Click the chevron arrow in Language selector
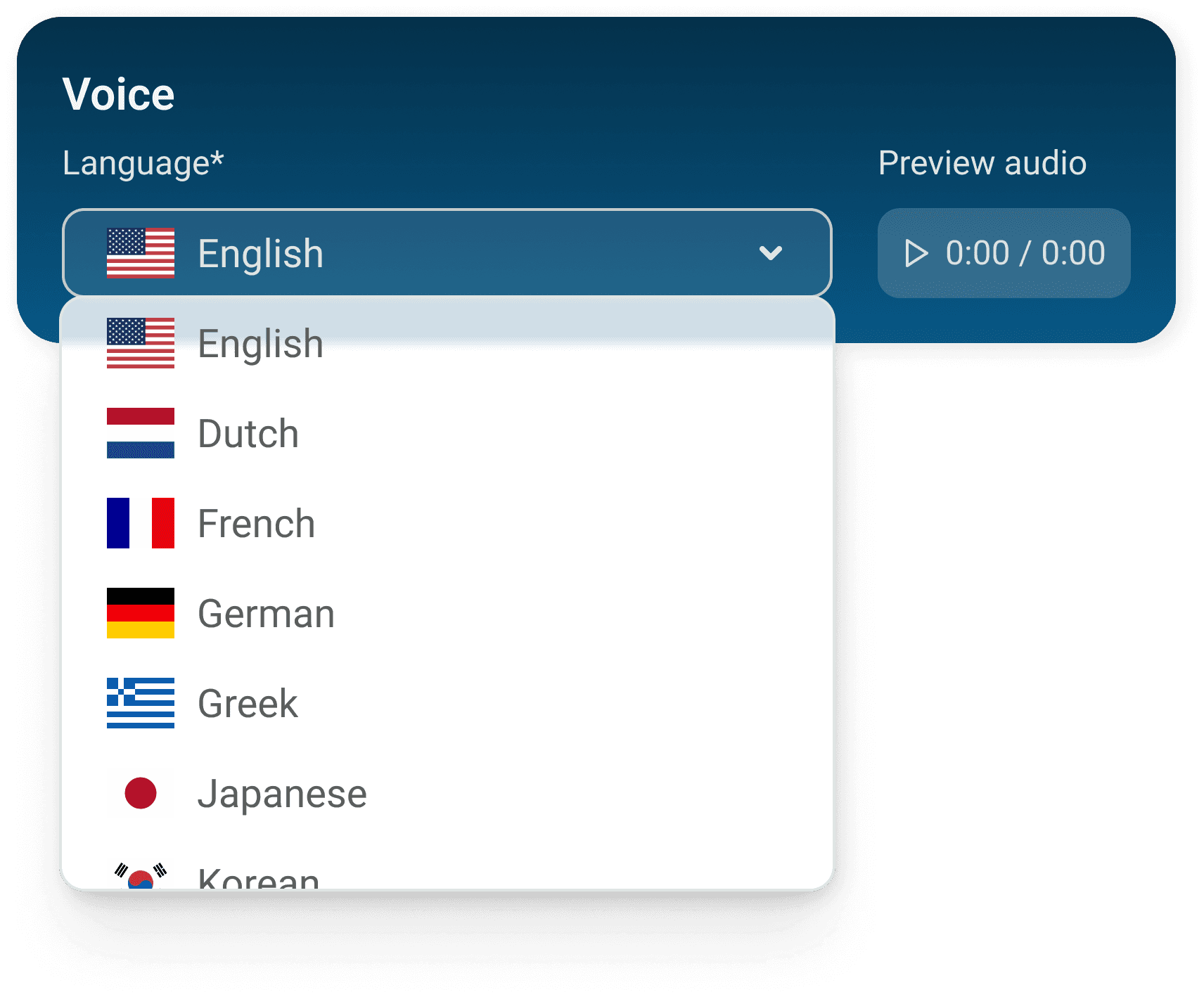The width and height of the screenshot is (1204, 1004). point(771,253)
